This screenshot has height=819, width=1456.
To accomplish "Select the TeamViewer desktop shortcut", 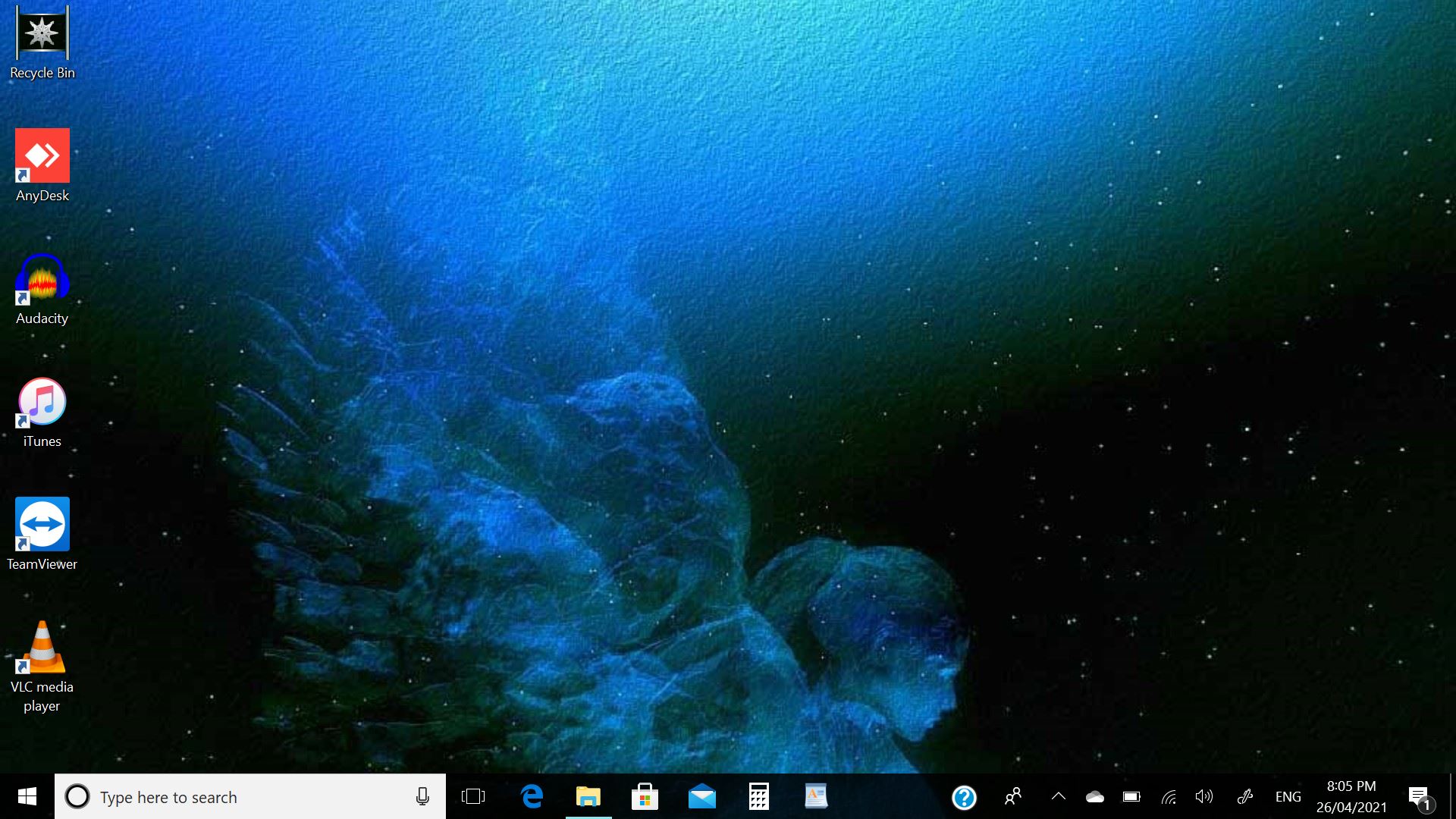I will point(42,535).
